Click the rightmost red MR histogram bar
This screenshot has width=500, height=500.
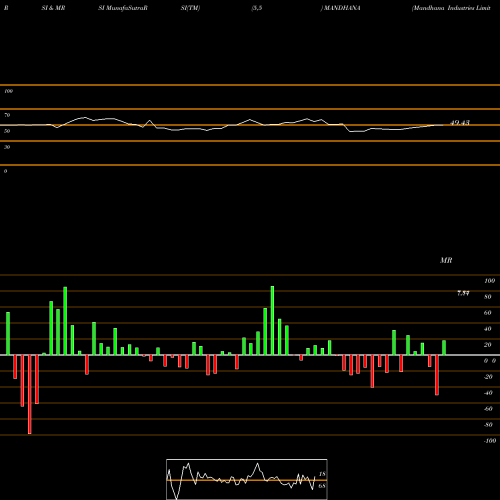[437, 375]
